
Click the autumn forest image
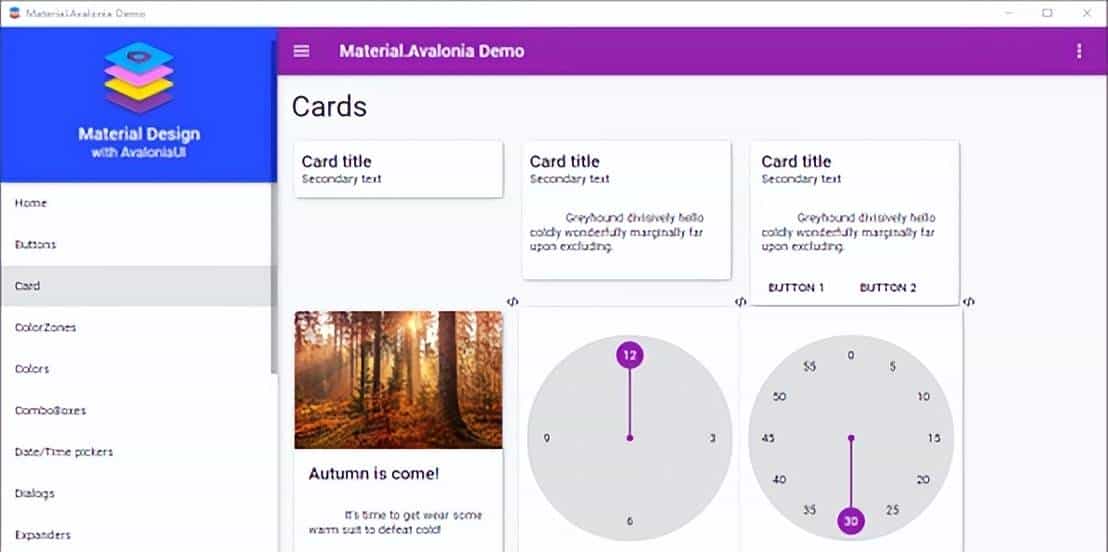click(398, 380)
